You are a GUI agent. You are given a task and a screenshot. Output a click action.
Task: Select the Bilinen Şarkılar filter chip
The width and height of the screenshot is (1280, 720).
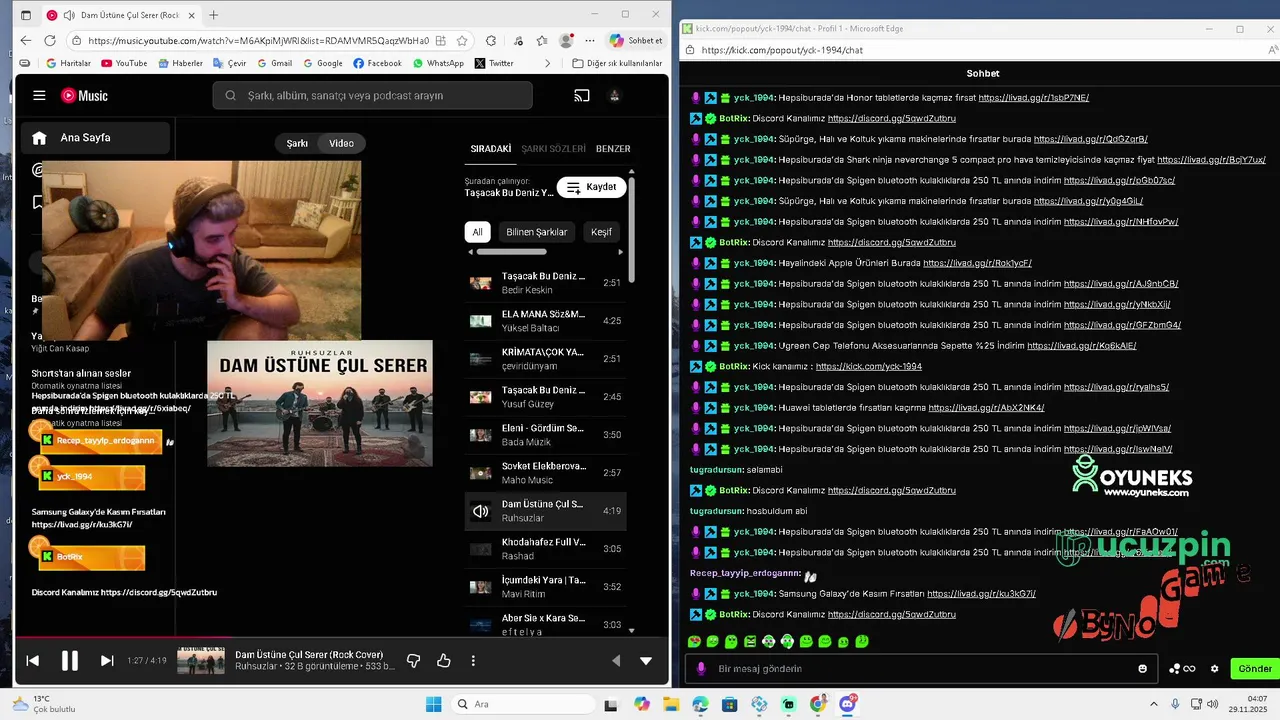click(x=537, y=232)
